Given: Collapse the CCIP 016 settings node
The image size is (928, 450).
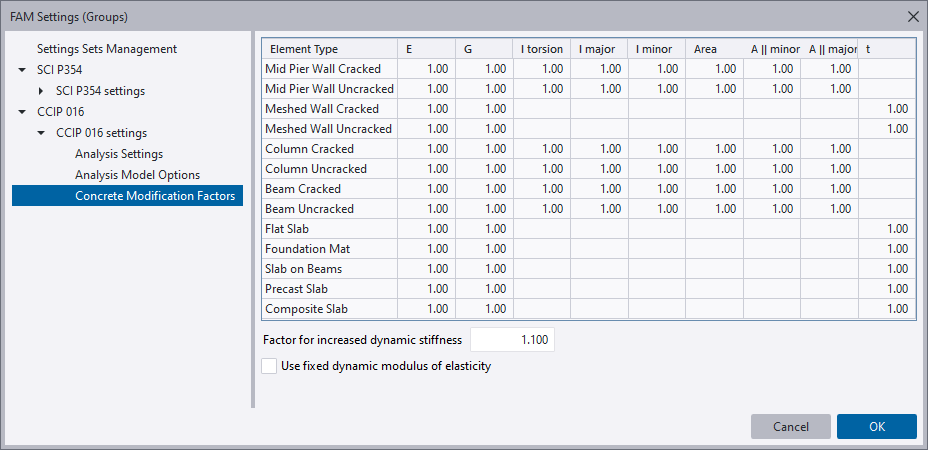Looking at the screenshot, I should 42,133.
